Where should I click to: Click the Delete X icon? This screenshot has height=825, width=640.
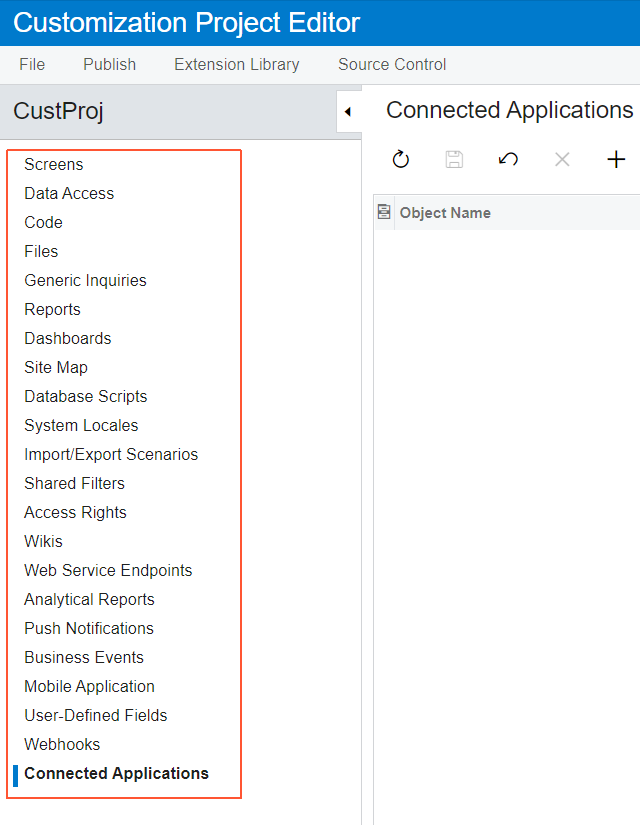[x=562, y=159]
